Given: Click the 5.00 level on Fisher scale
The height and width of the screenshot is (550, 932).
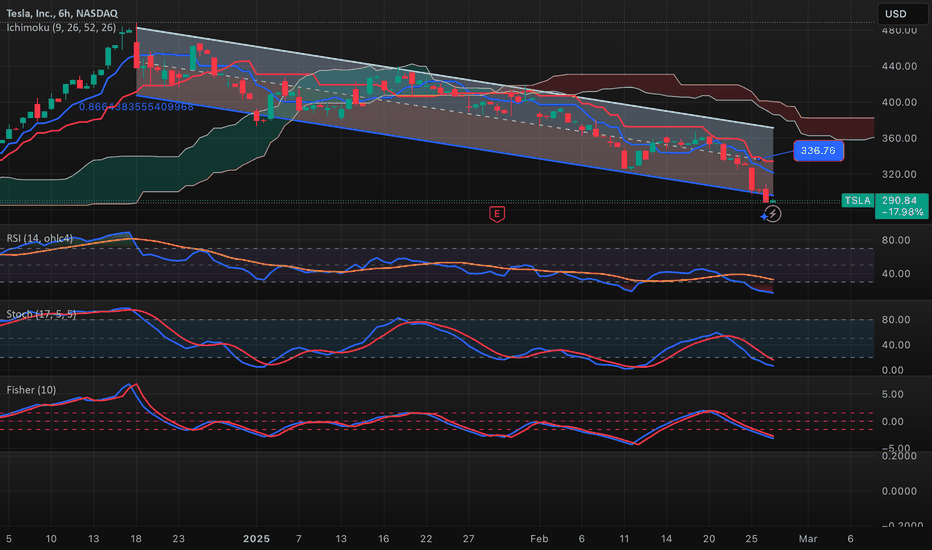Looking at the screenshot, I should pyautogui.click(x=892, y=395).
